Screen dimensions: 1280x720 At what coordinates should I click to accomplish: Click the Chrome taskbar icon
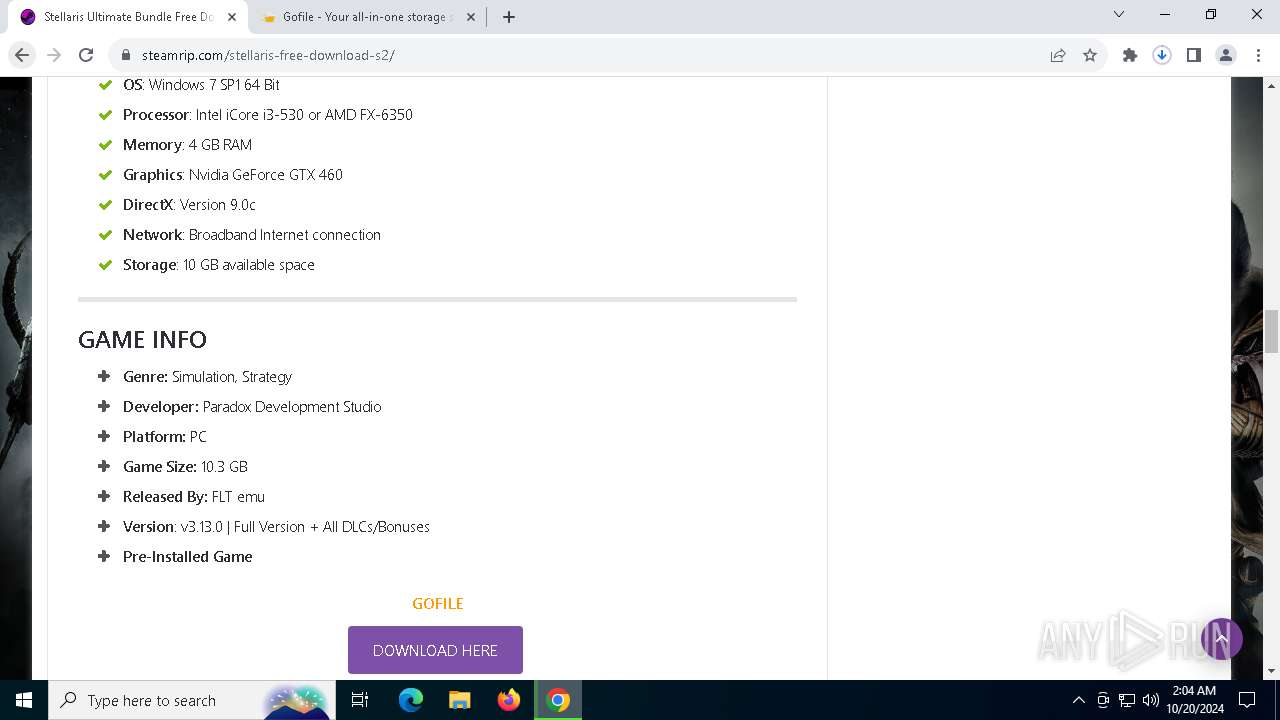click(x=558, y=700)
